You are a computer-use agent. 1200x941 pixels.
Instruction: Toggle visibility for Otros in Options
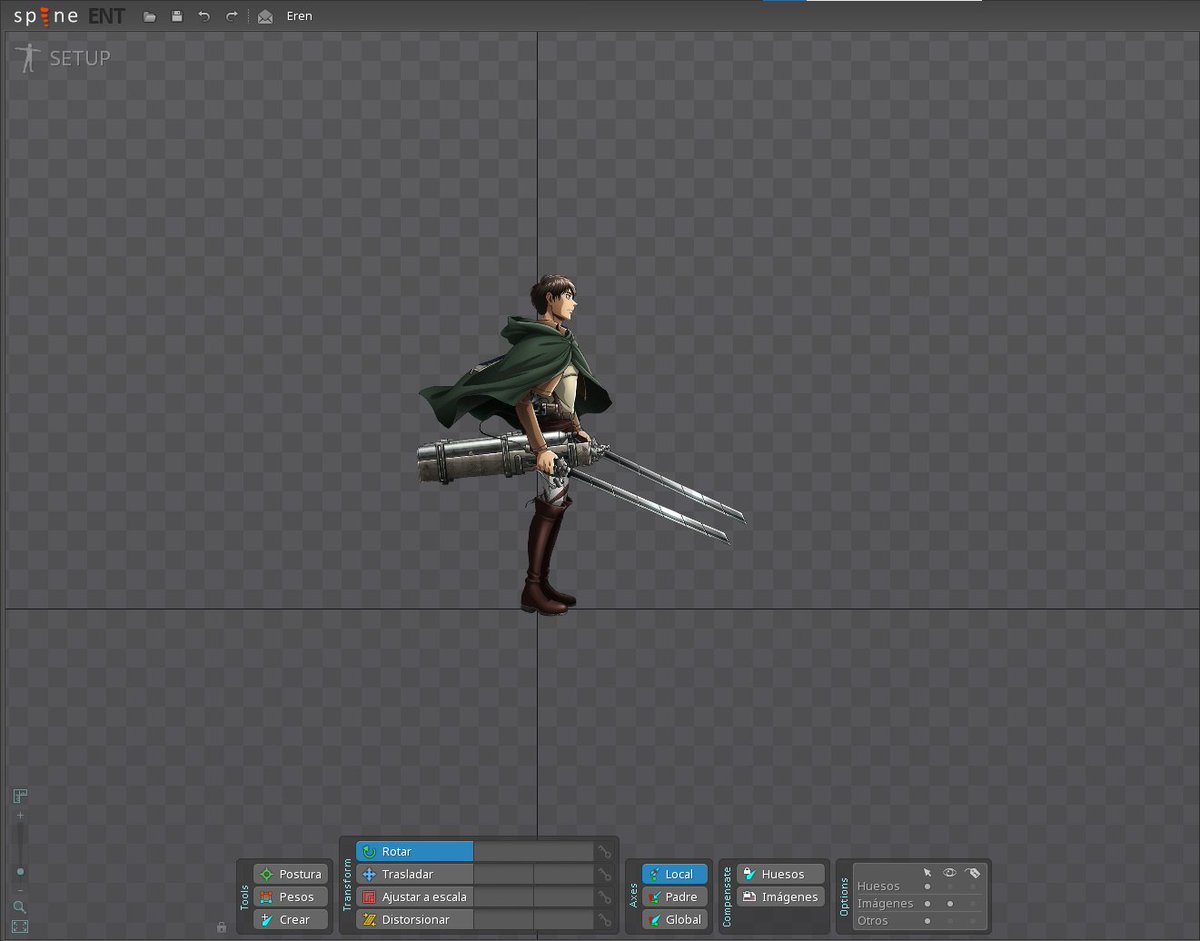950,921
